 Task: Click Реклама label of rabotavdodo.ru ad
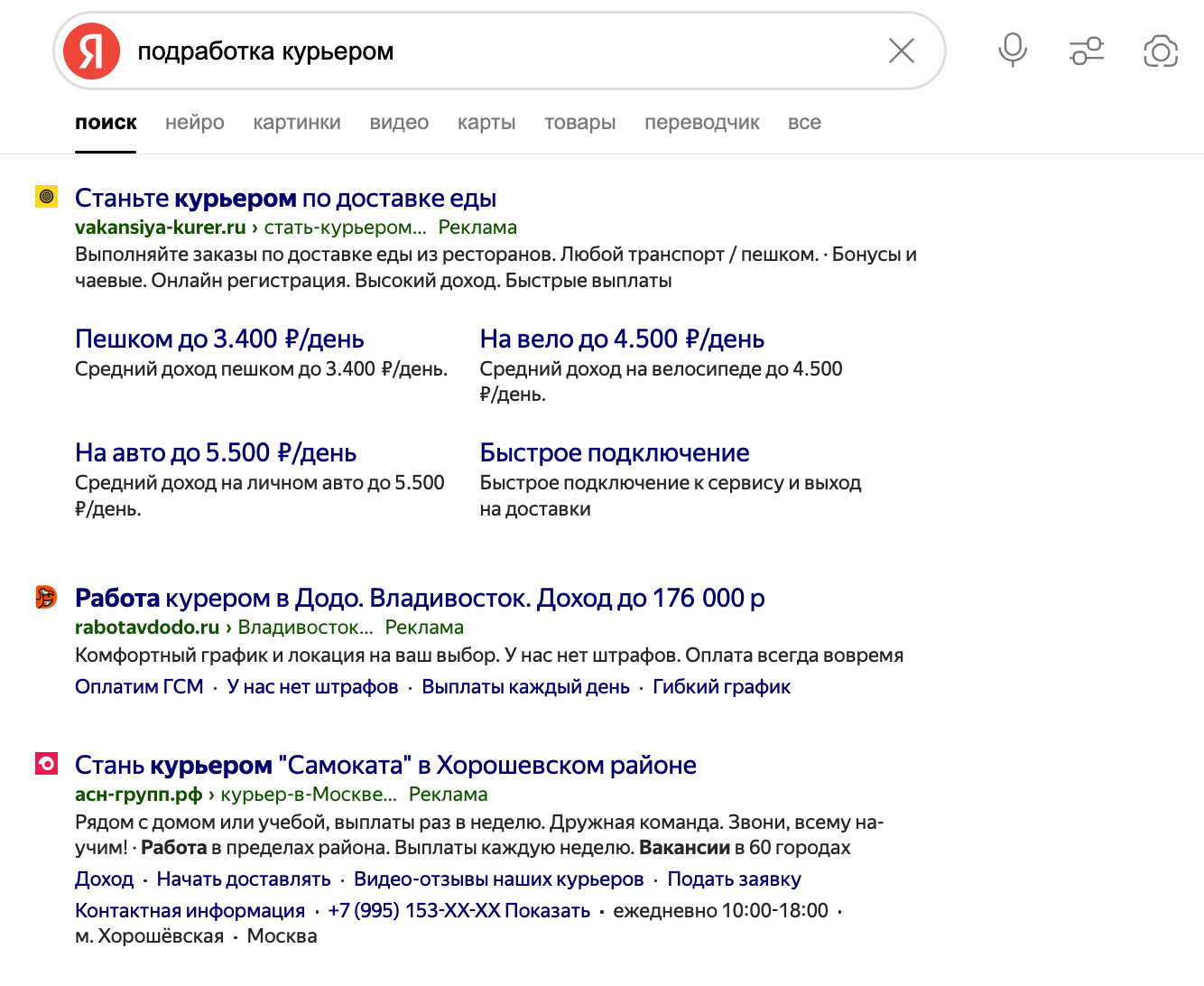[x=424, y=627]
